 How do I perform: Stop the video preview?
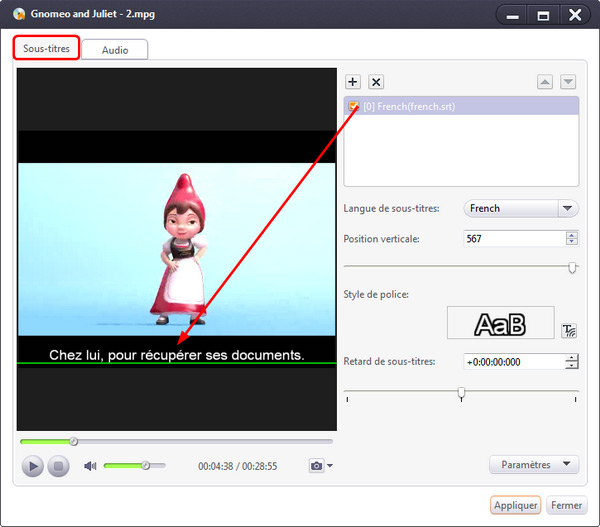(x=59, y=466)
